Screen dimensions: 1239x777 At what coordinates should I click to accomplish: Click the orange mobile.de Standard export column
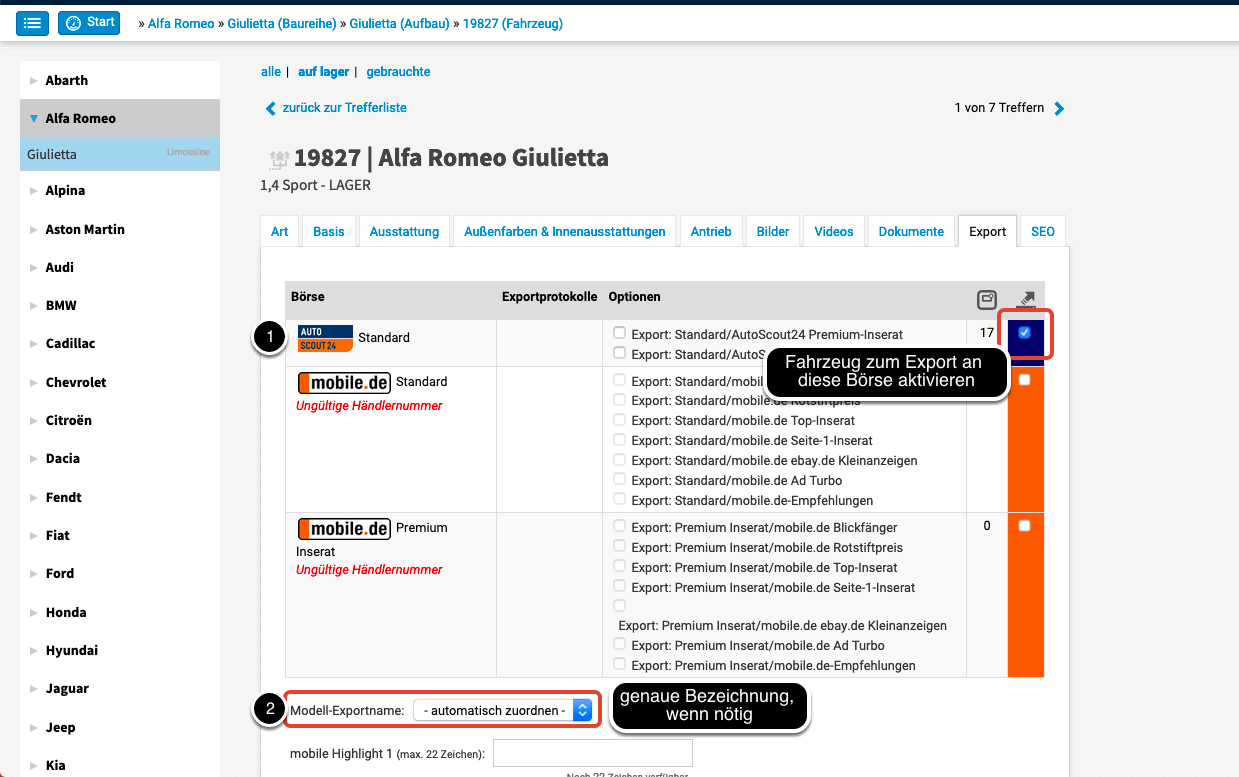click(x=1026, y=440)
